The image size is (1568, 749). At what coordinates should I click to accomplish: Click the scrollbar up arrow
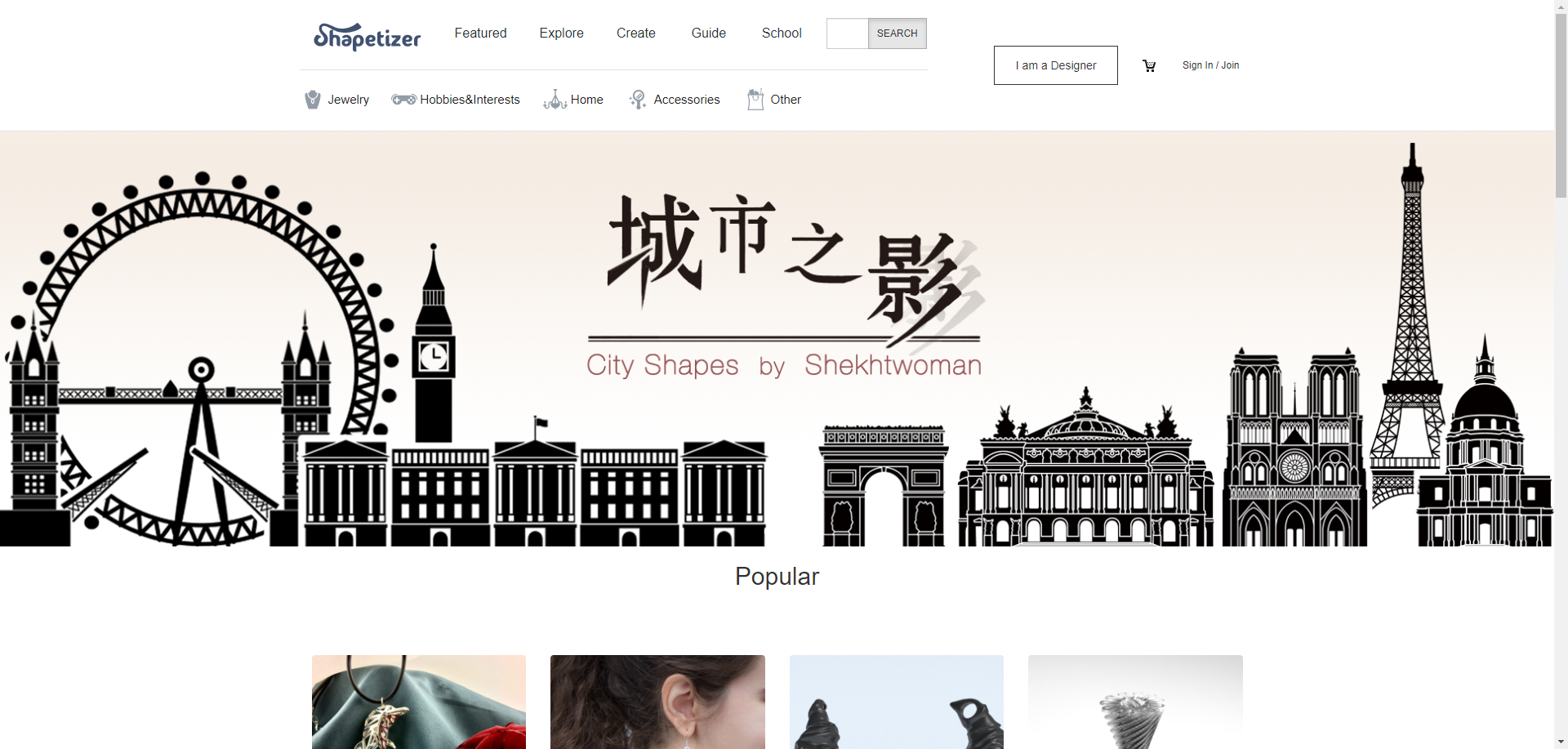pos(1561,6)
